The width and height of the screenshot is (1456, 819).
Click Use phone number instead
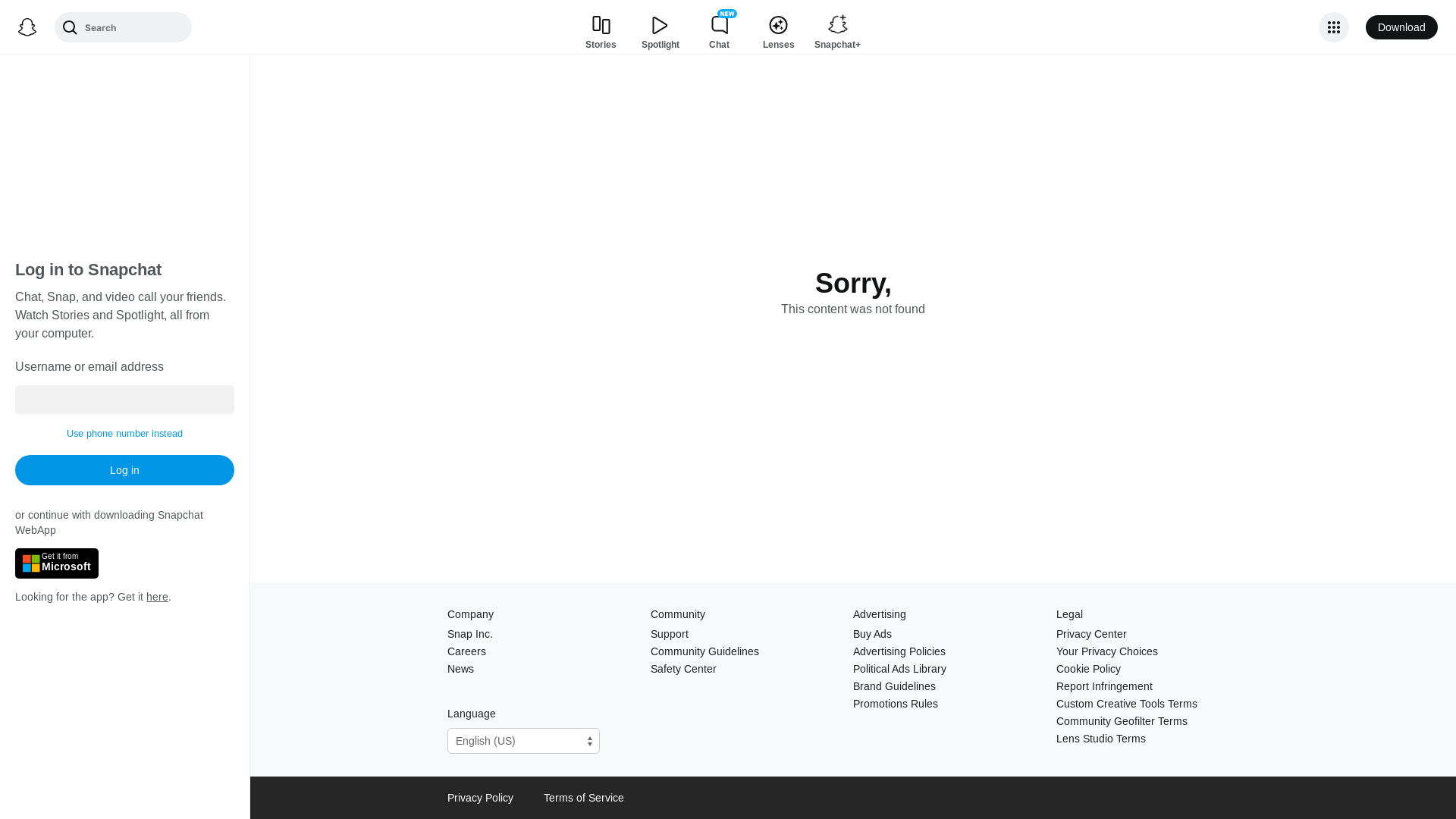[x=124, y=434]
